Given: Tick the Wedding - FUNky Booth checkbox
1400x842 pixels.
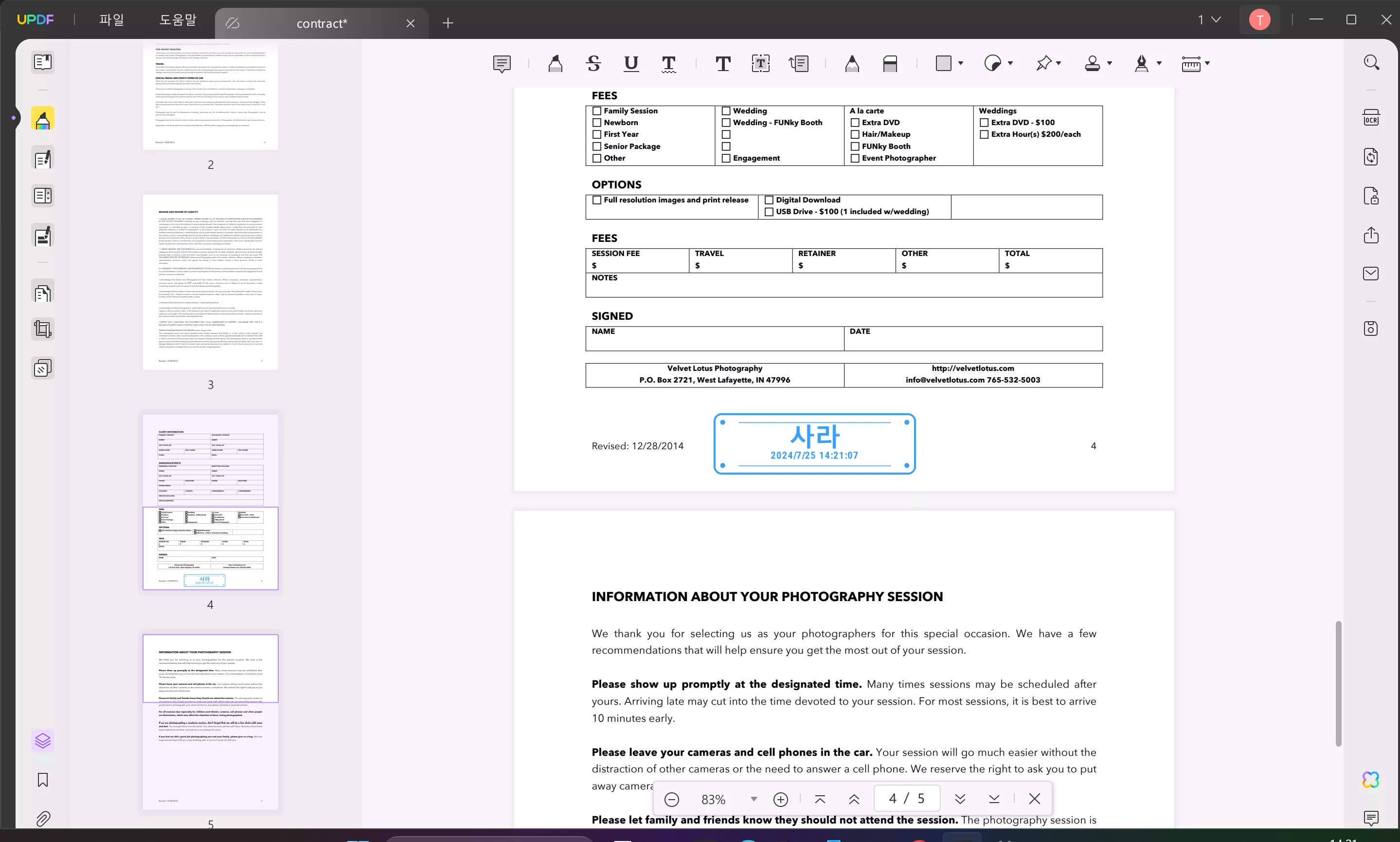Looking at the screenshot, I should [726, 123].
